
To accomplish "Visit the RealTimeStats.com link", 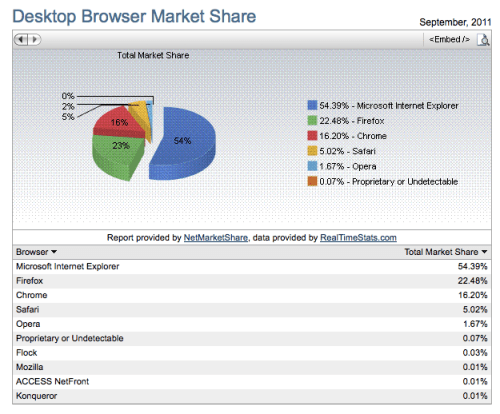I will coord(358,238).
